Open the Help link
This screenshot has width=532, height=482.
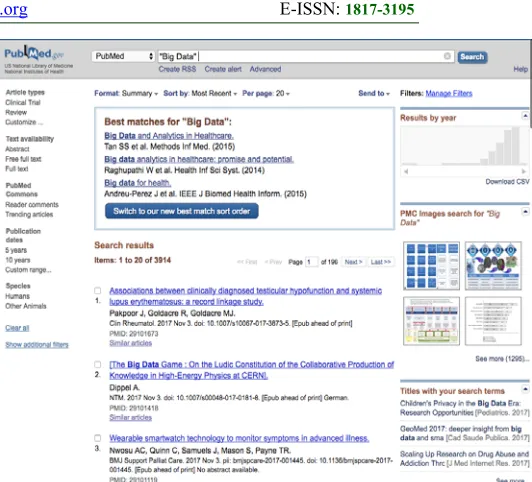(520, 69)
